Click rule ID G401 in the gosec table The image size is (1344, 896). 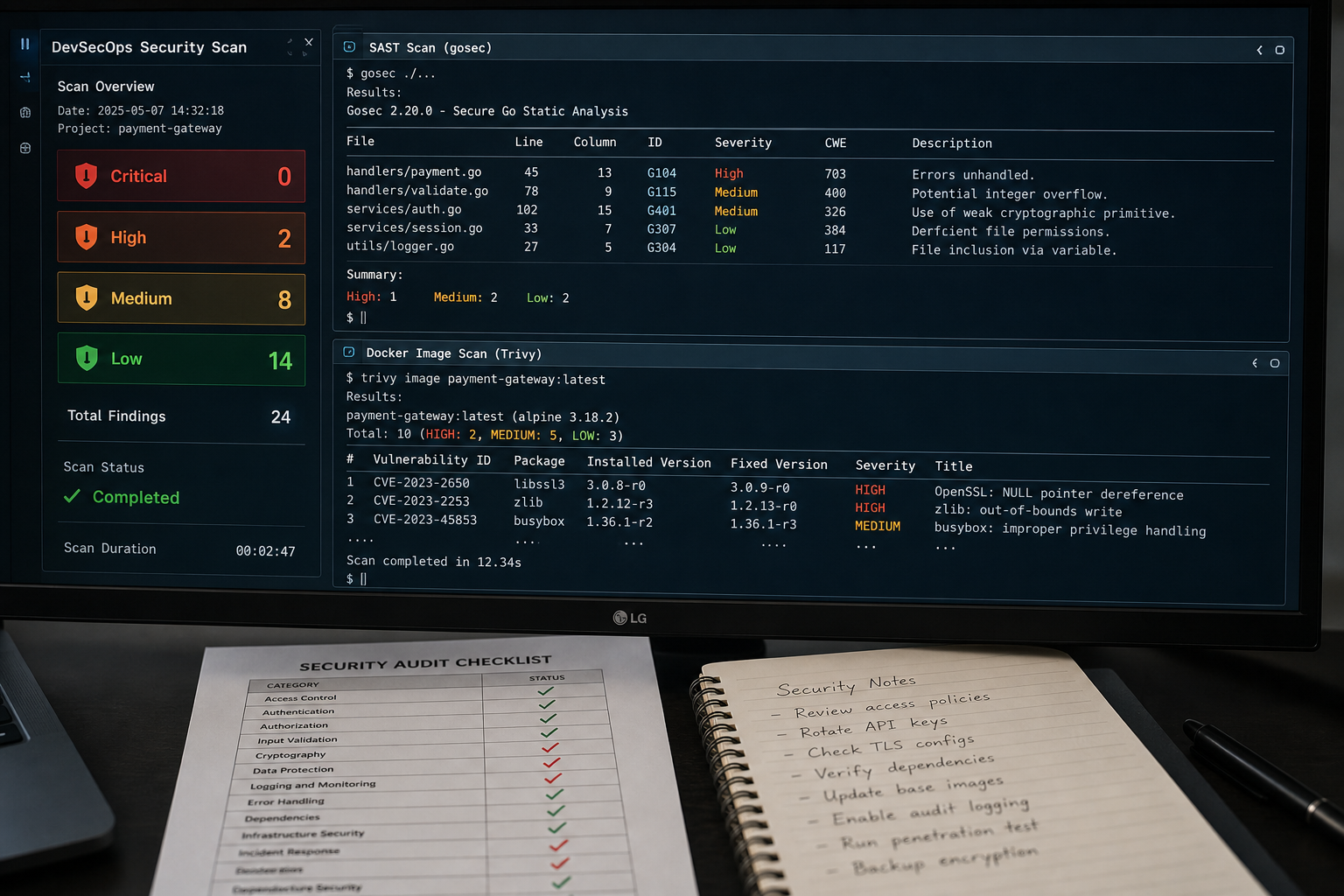click(x=661, y=211)
